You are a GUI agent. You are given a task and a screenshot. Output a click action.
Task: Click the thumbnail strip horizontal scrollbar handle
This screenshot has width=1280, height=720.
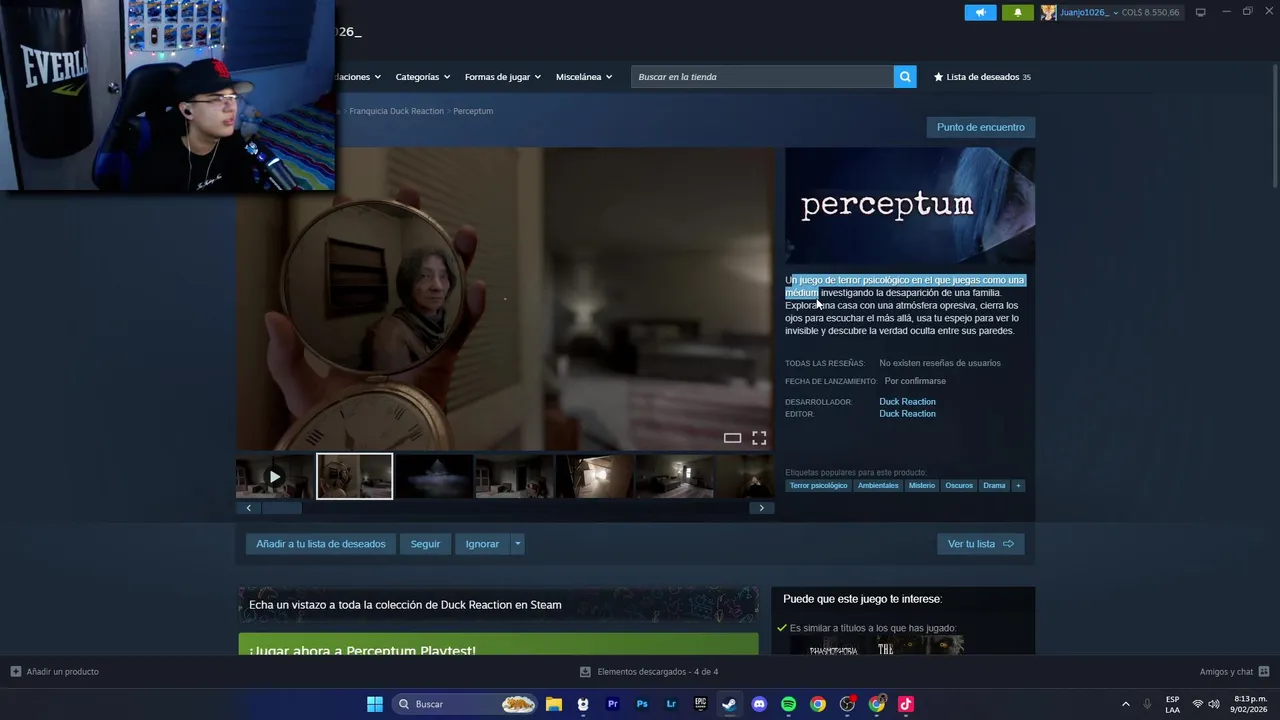(281, 508)
